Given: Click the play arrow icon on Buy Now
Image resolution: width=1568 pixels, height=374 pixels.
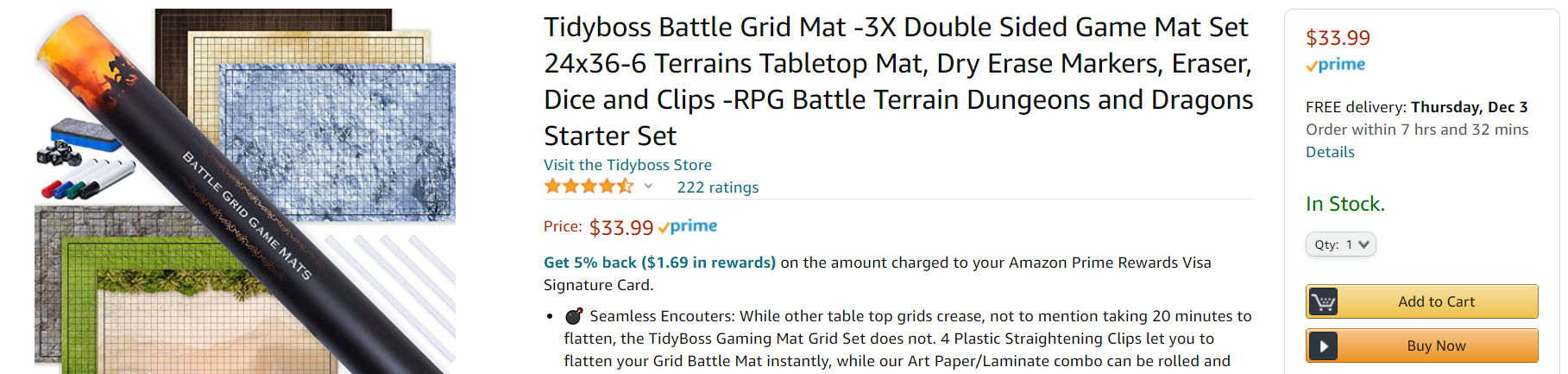Looking at the screenshot, I should 1323,346.
